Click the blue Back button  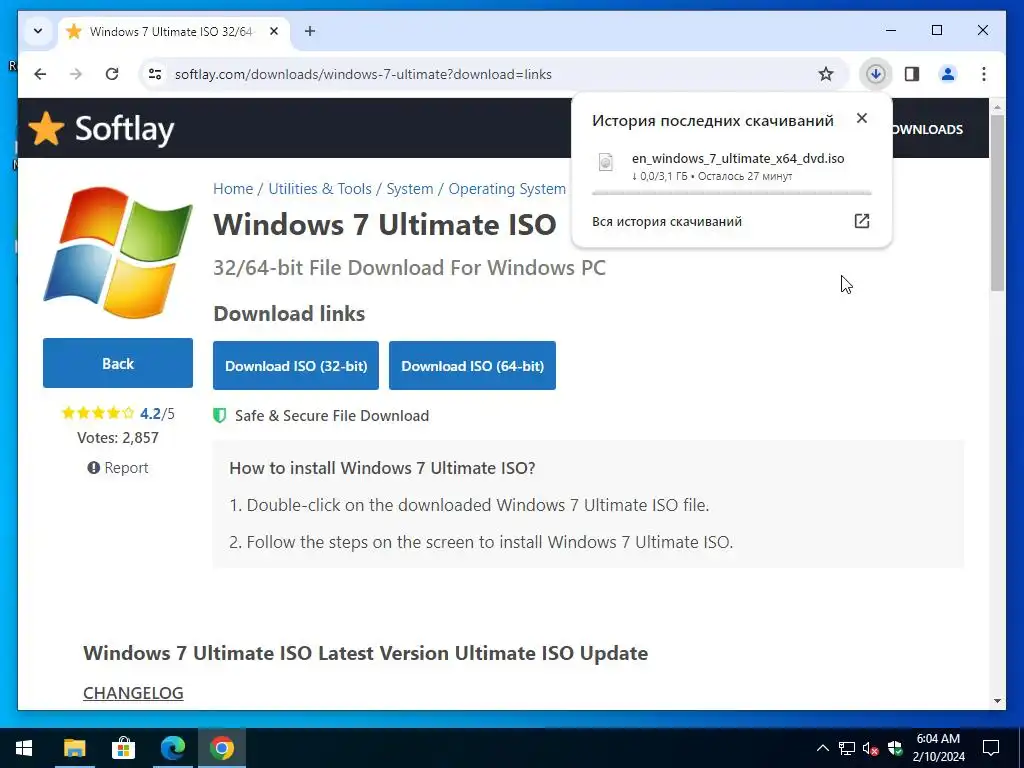[118, 363]
